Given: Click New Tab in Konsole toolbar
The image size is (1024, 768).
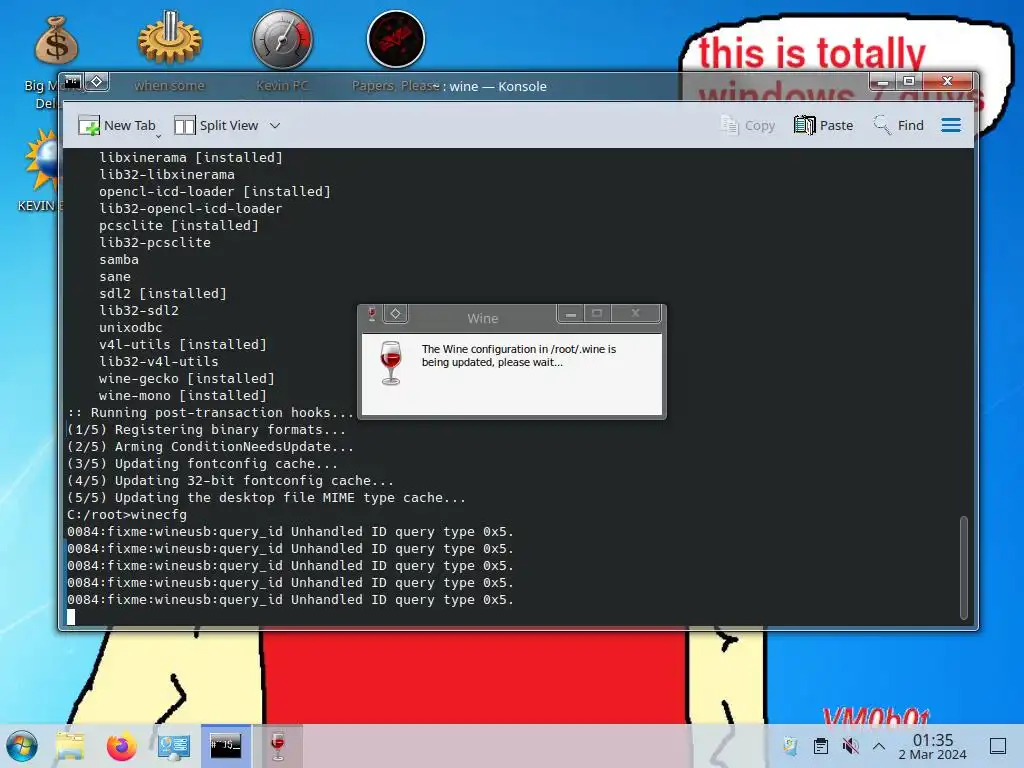Looking at the screenshot, I should (x=116, y=125).
